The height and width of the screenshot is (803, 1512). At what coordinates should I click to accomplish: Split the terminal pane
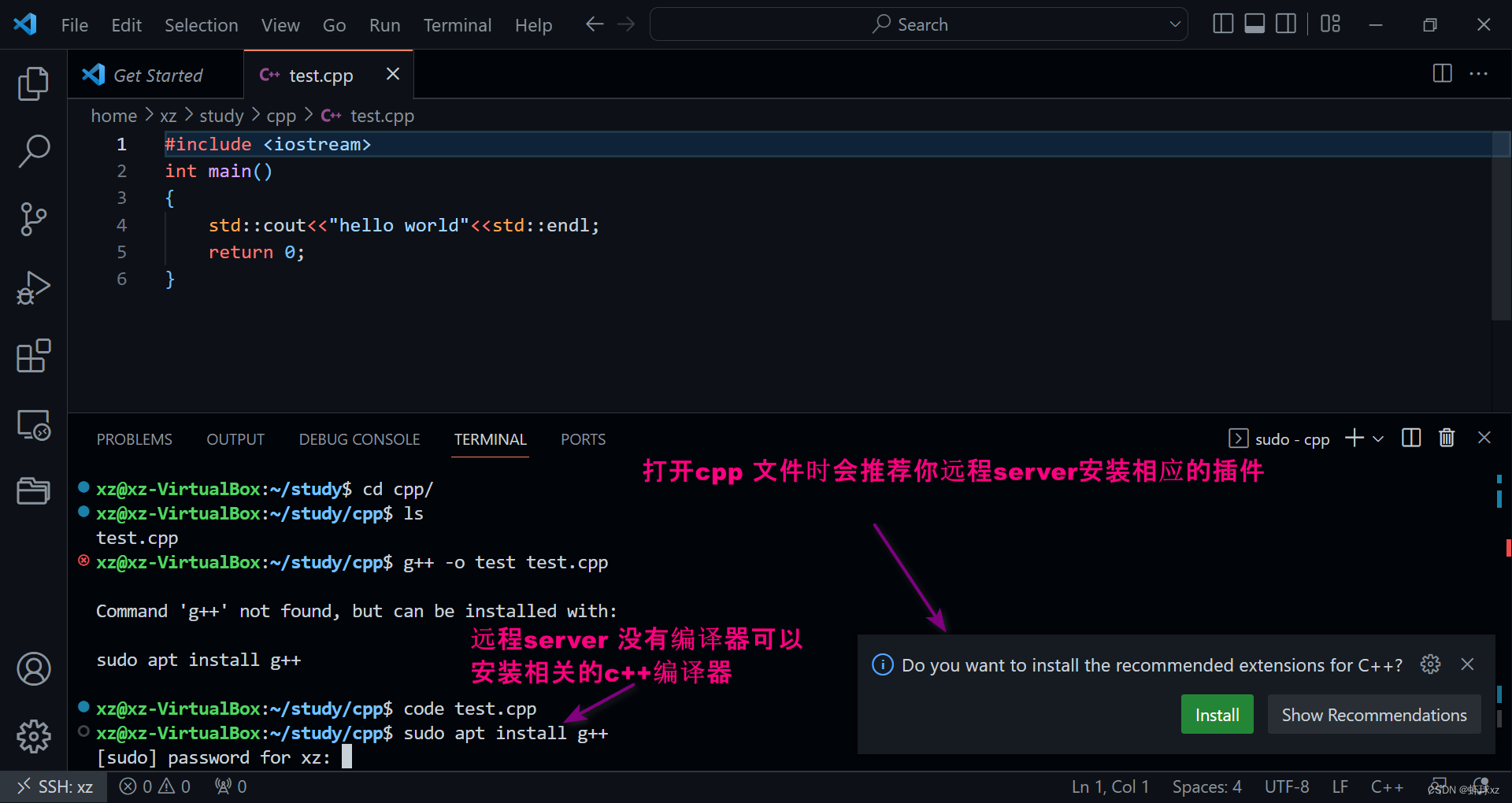coord(1411,438)
